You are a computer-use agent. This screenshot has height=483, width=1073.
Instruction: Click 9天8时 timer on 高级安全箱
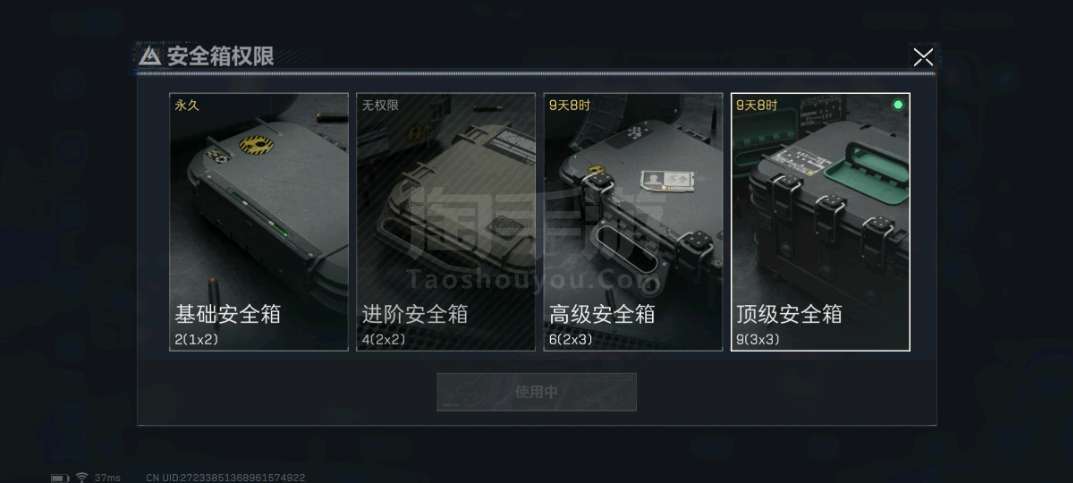coord(569,105)
